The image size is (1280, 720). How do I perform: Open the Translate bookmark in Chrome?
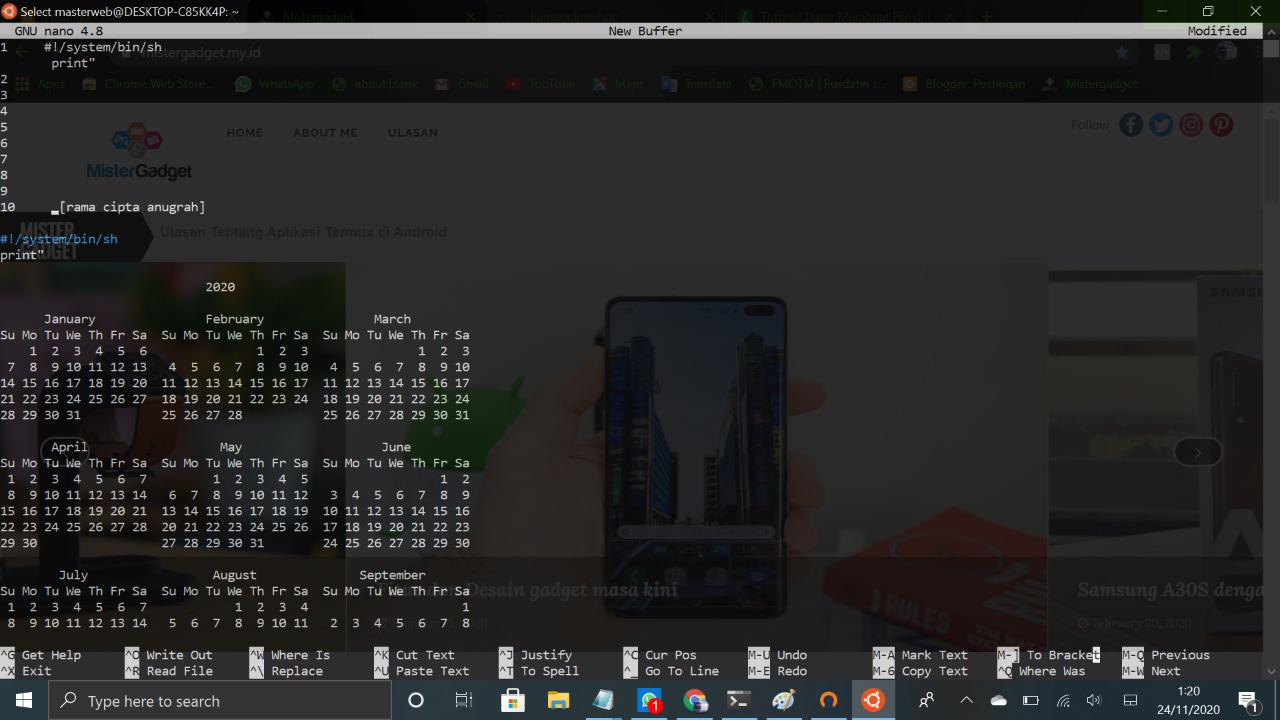pyautogui.click(x=697, y=84)
